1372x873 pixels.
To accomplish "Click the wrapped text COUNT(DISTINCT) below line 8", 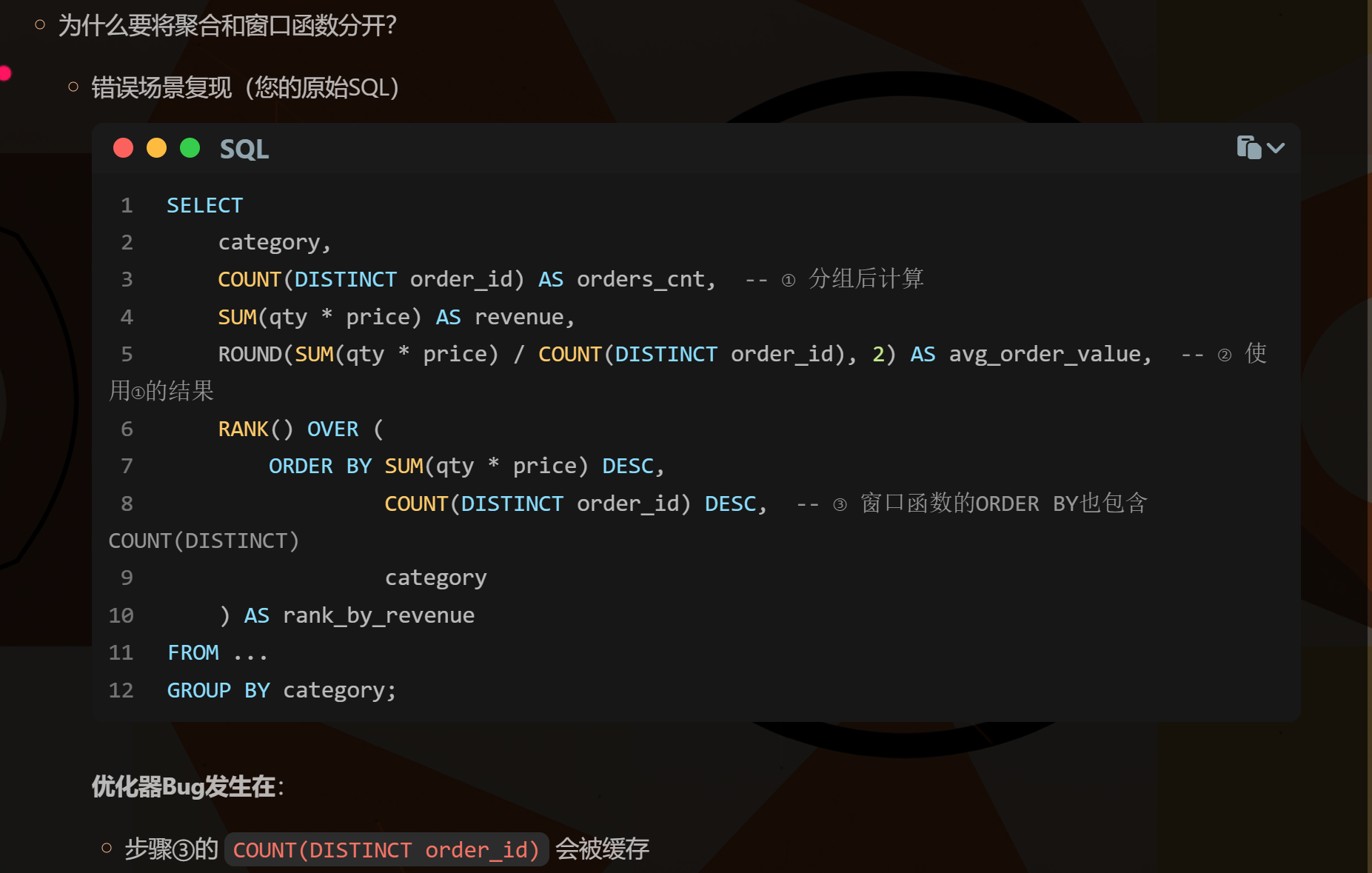I will click(204, 541).
